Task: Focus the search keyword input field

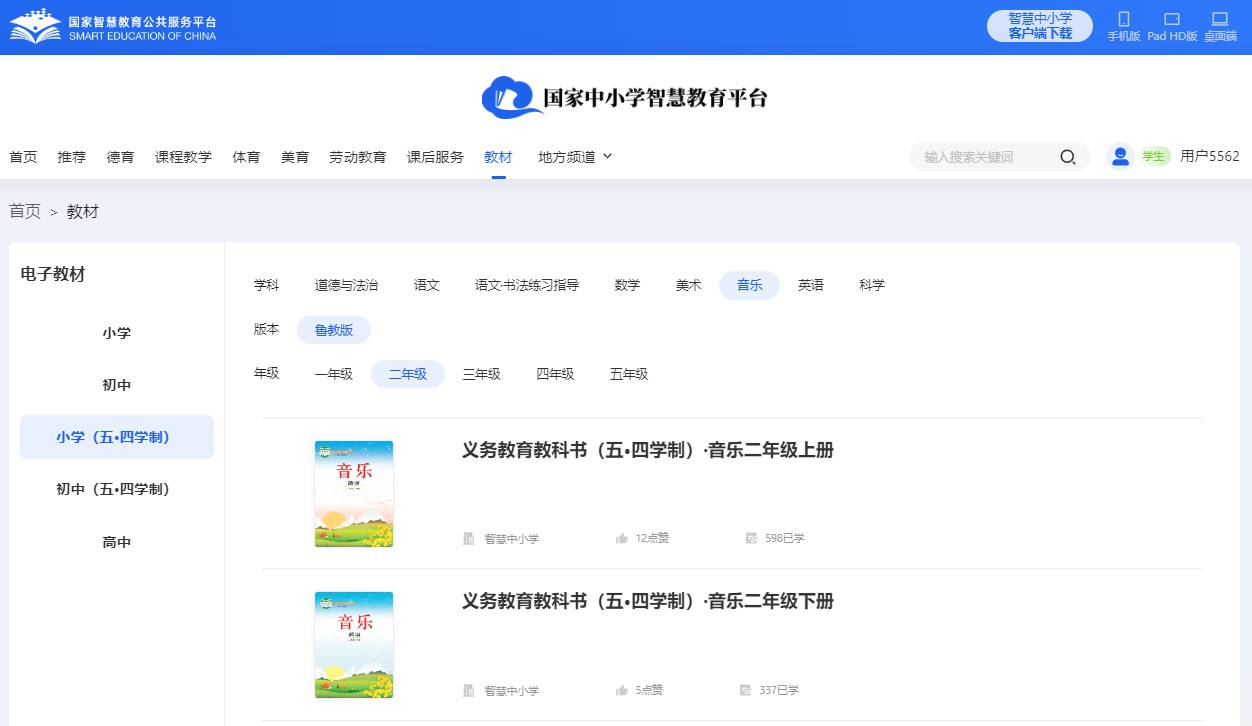Action: click(x=985, y=157)
